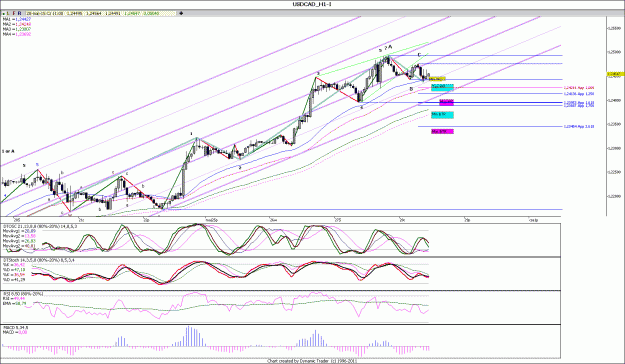Click the green dot indicator in toolbar
625x364 pixels.
click(x=3, y=14)
